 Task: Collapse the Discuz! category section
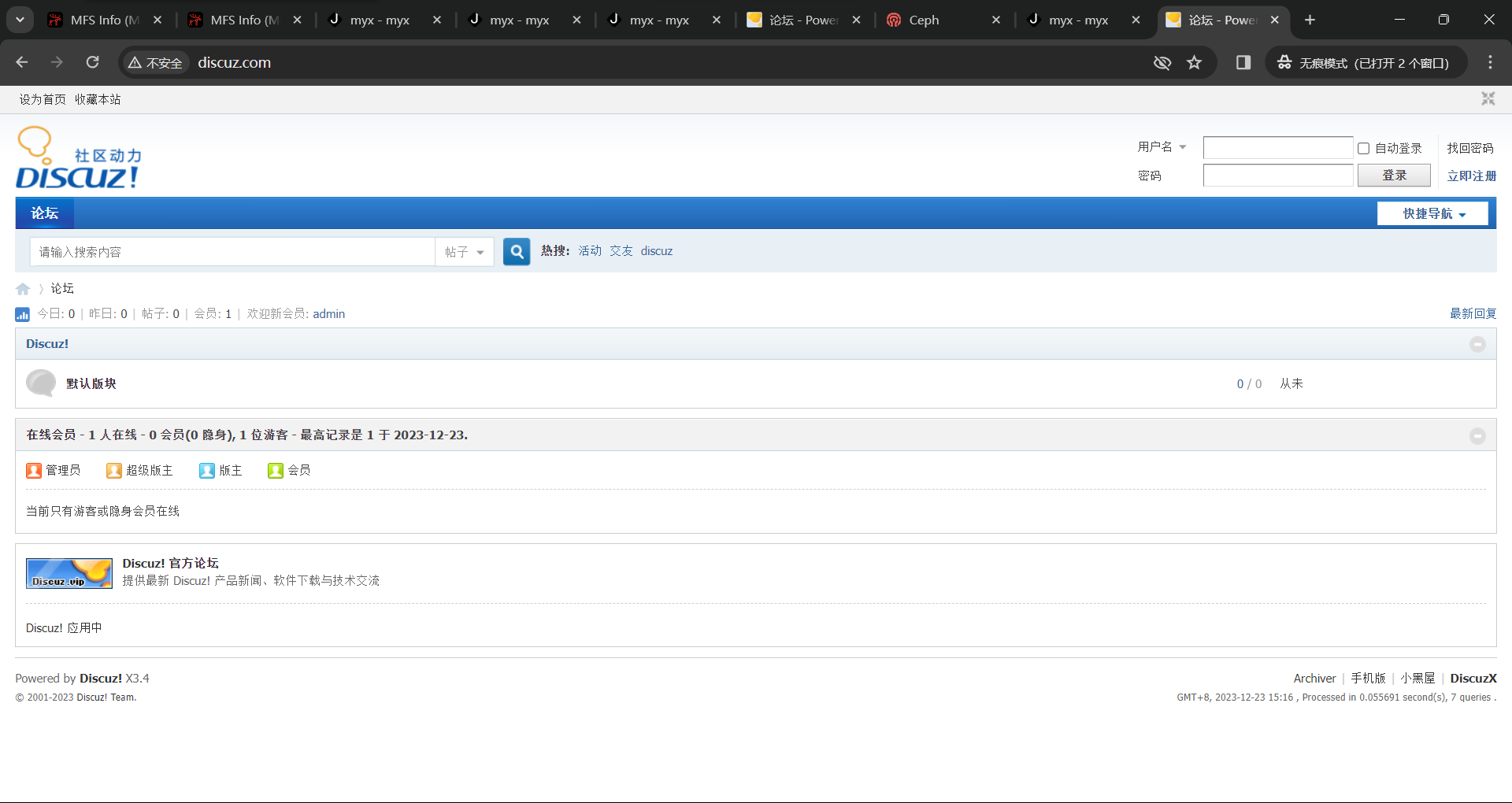(x=1477, y=344)
